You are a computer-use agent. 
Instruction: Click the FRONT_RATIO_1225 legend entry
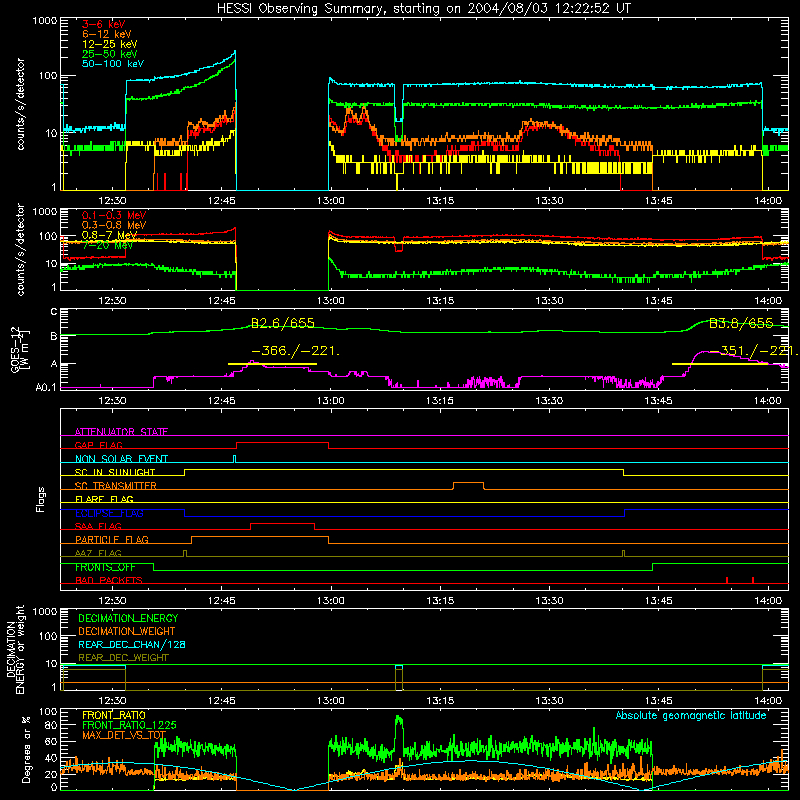[x=129, y=725]
